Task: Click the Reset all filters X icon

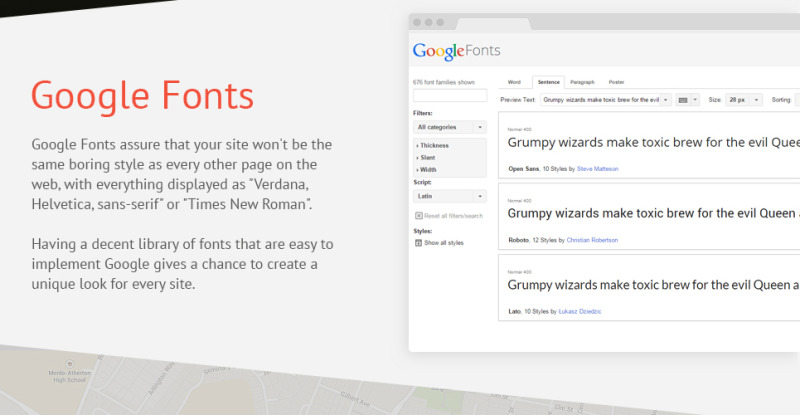Action: pyautogui.click(x=419, y=216)
